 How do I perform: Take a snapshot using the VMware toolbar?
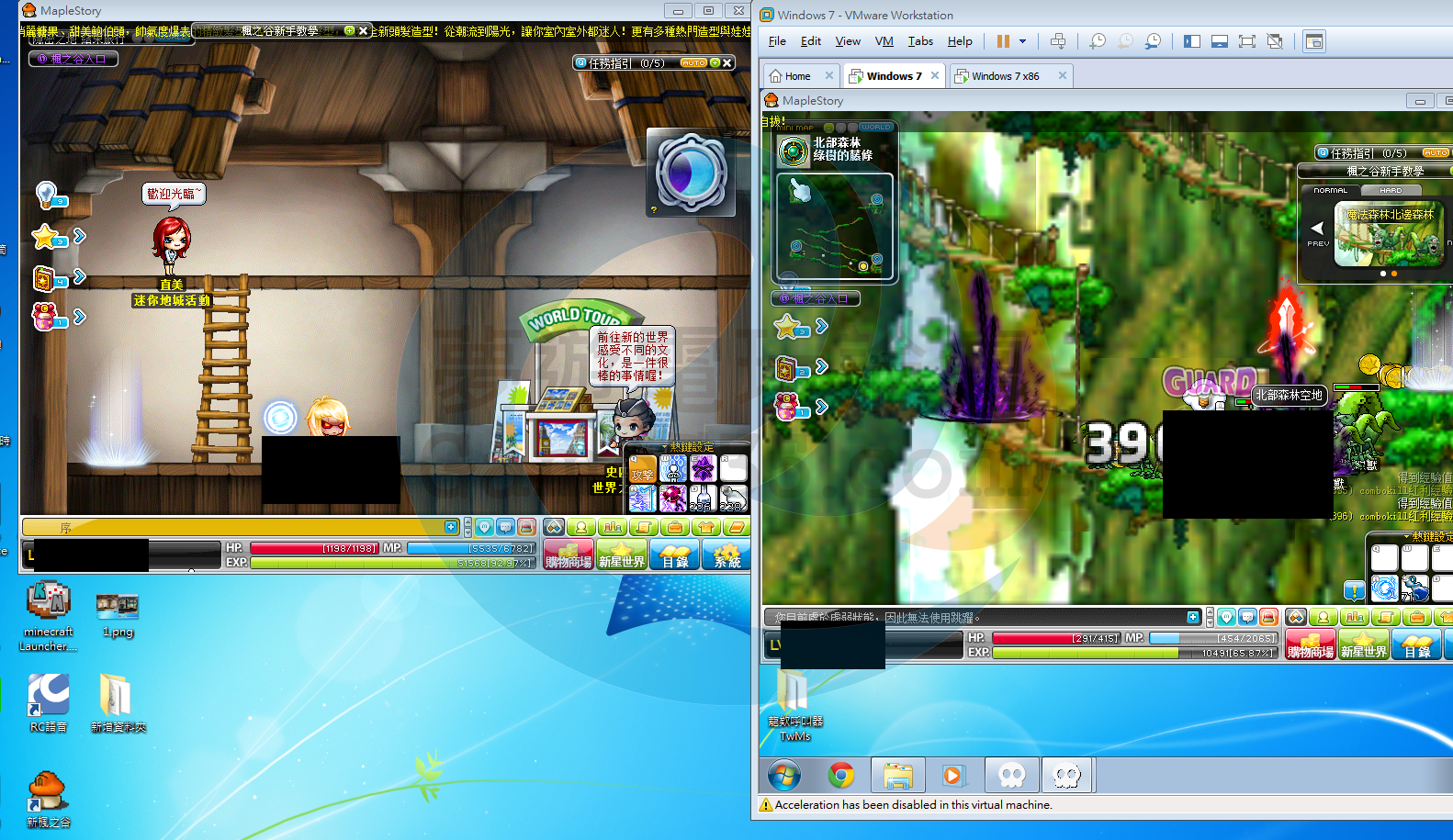click(x=1098, y=41)
